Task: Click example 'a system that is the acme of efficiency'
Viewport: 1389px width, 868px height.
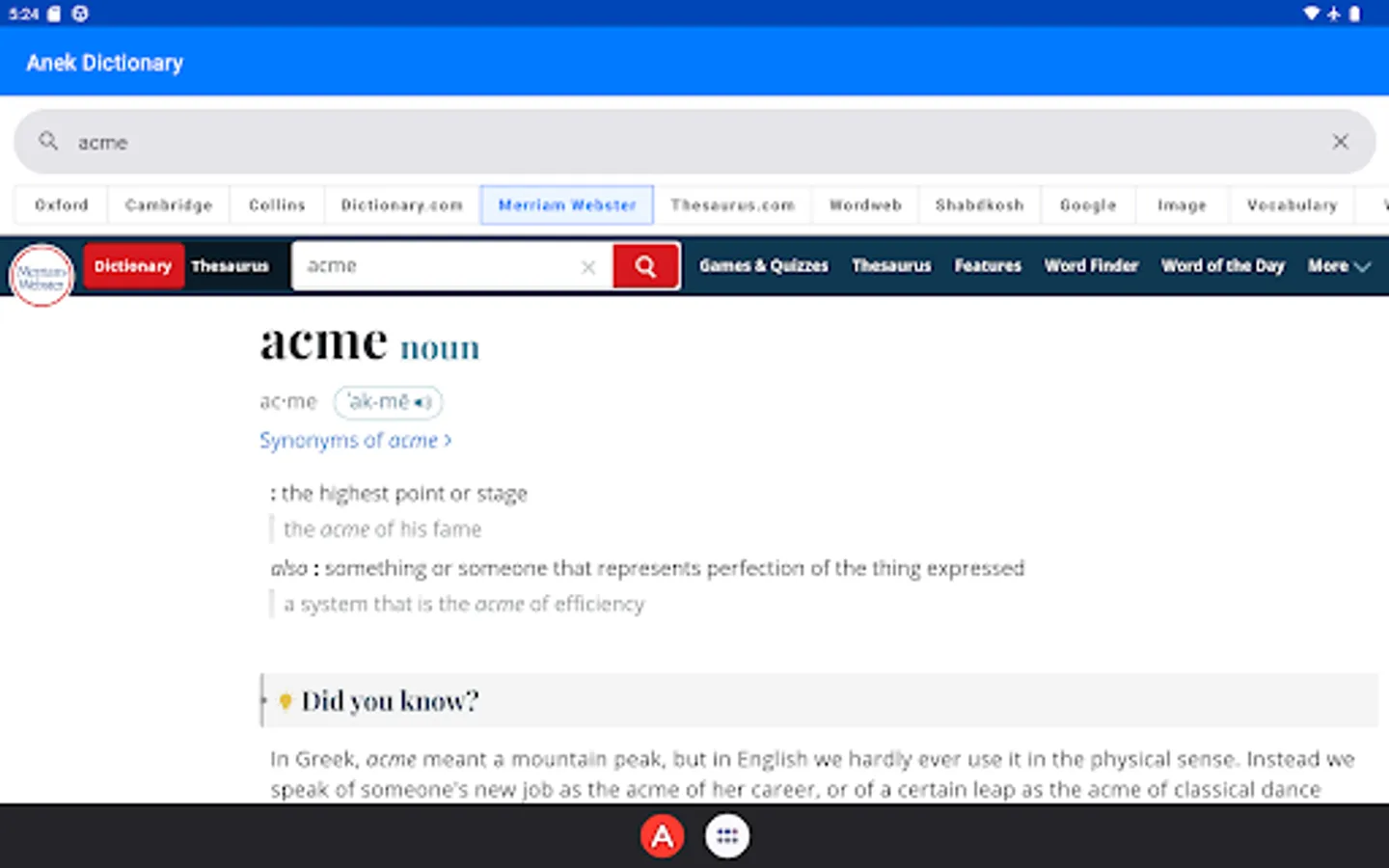Action: (x=464, y=605)
